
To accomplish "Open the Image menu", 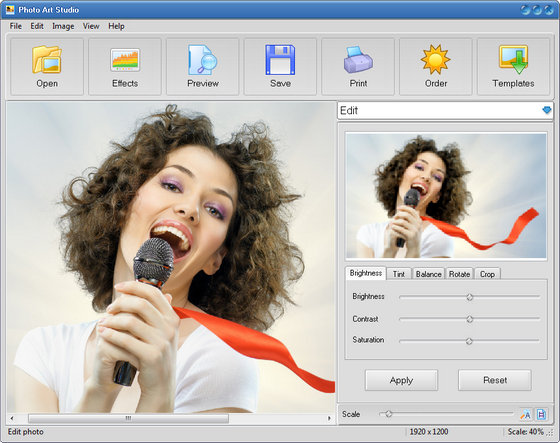I will (x=63, y=26).
